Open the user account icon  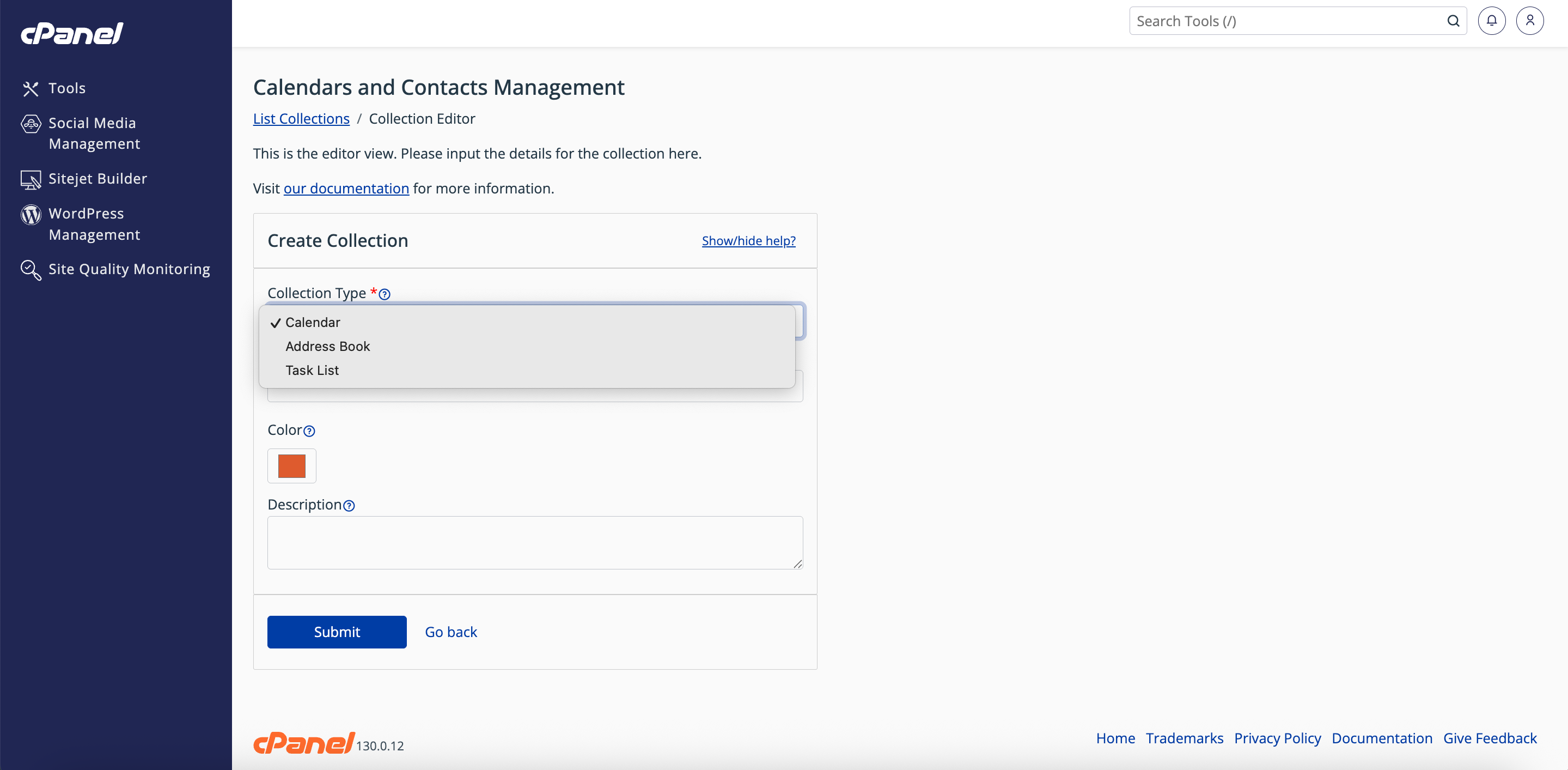click(x=1529, y=21)
